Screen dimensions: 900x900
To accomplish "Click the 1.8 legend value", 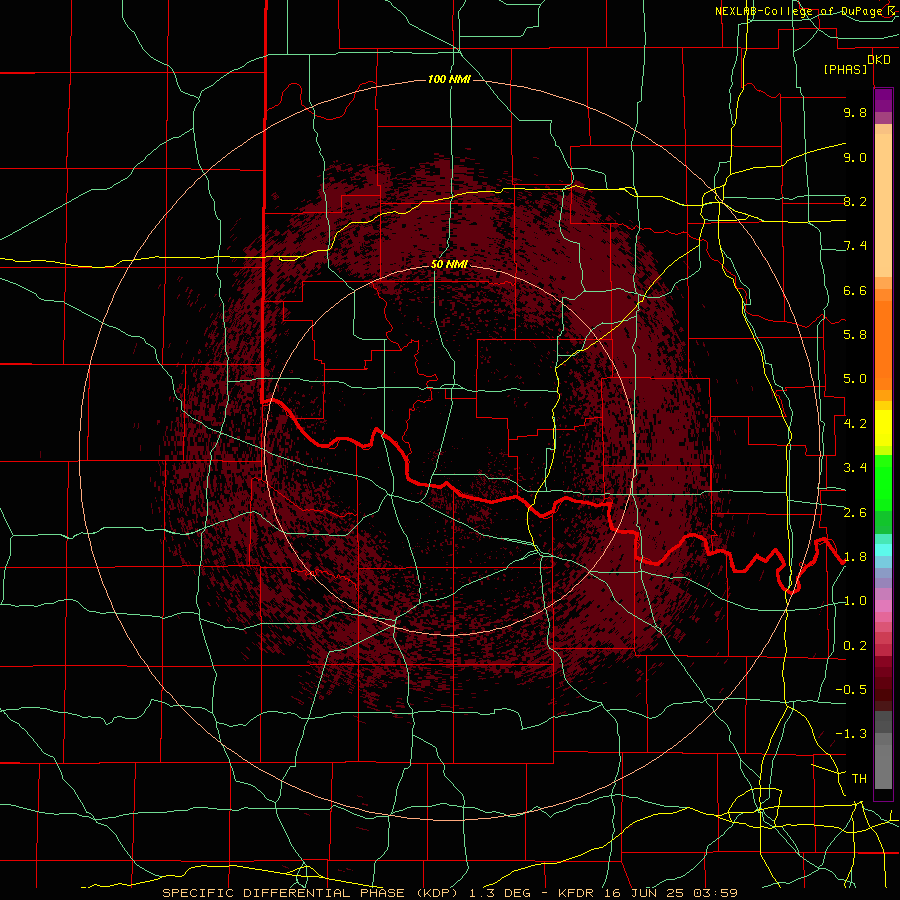I will click(x=855, y=557).
